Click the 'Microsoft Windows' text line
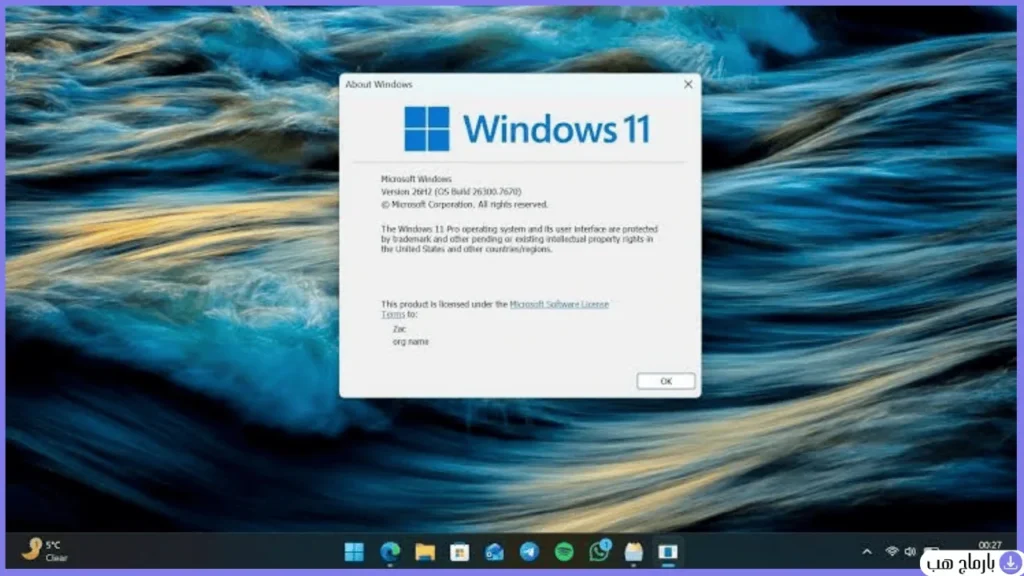The height and width of the screenshot is (576, 1024). [x=416, y=178]
